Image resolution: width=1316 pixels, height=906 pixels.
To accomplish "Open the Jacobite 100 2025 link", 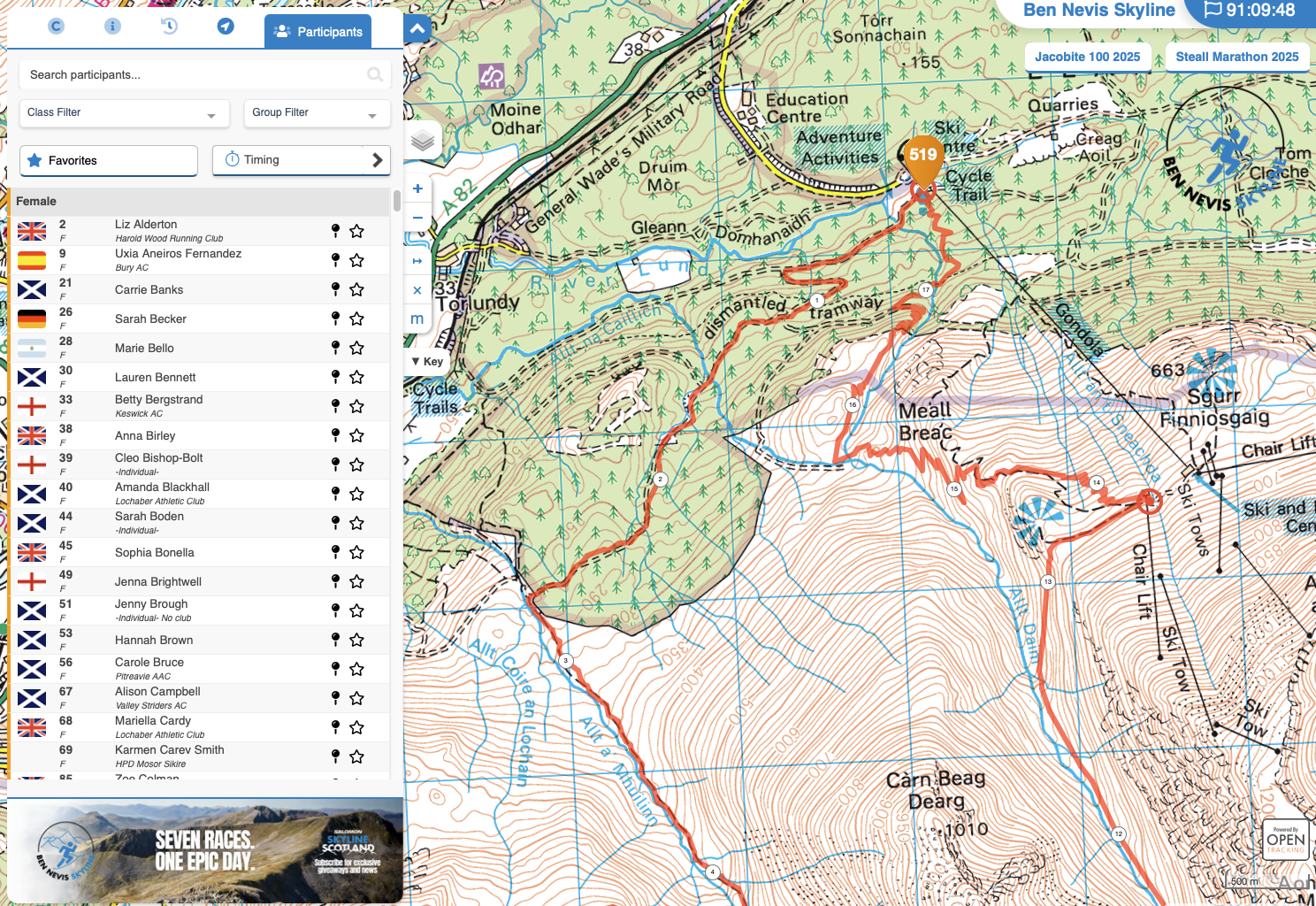I will [1088, 58].
